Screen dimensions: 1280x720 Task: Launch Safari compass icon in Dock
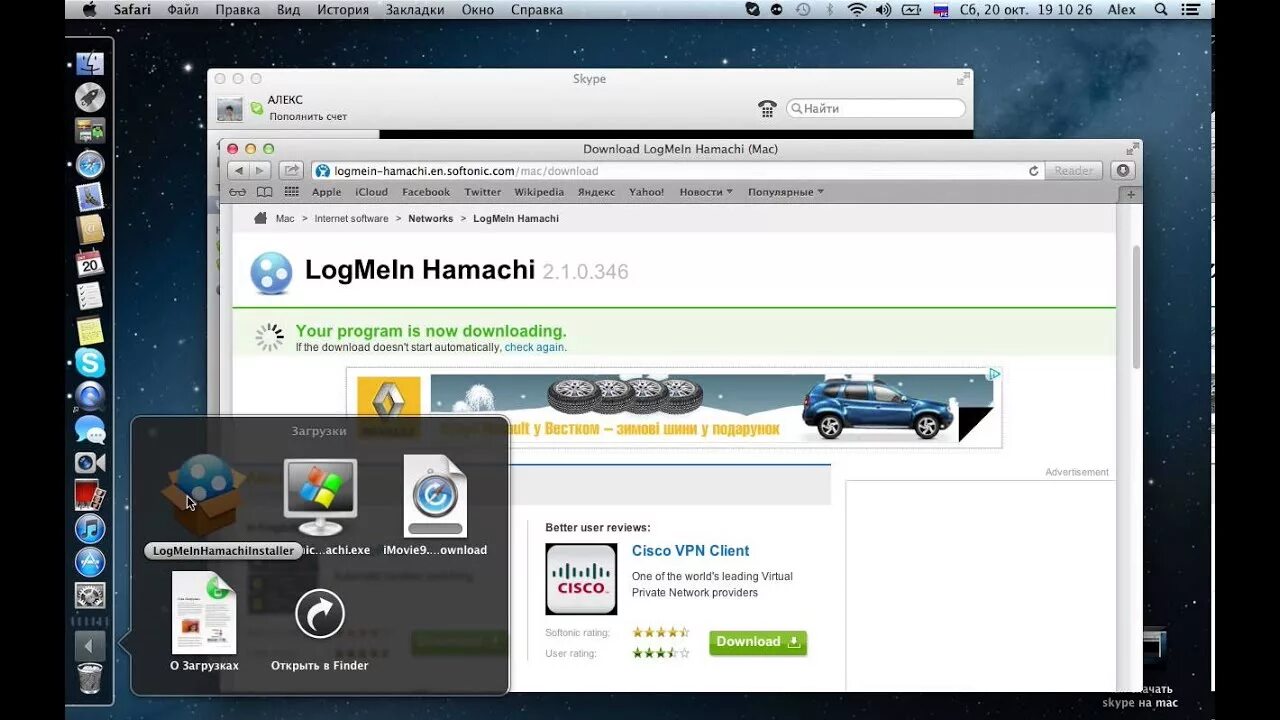[90, 164]
